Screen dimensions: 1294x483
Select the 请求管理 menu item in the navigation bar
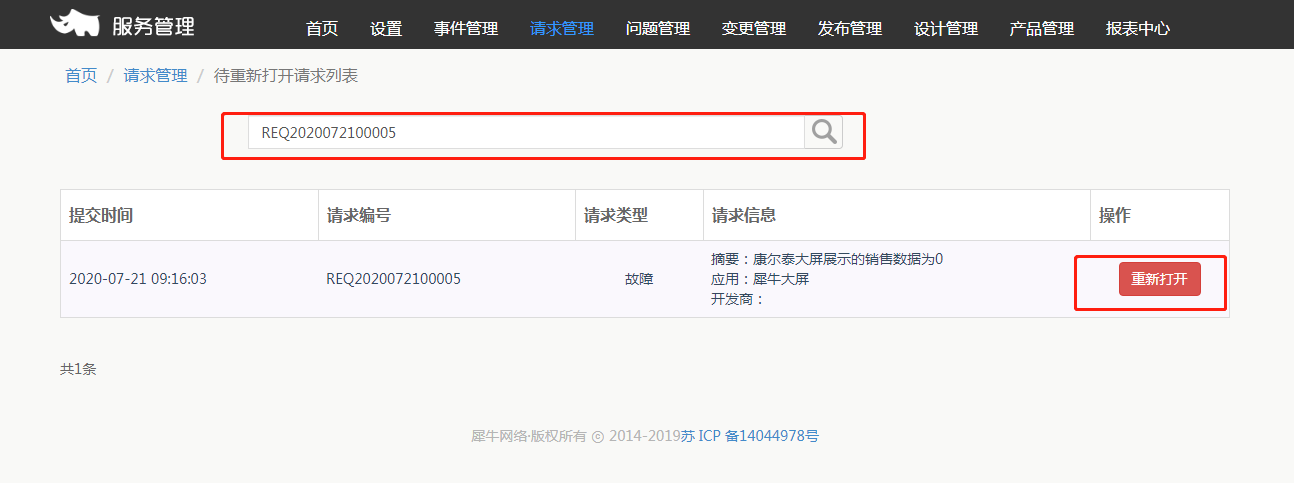[x=562, y=29]
